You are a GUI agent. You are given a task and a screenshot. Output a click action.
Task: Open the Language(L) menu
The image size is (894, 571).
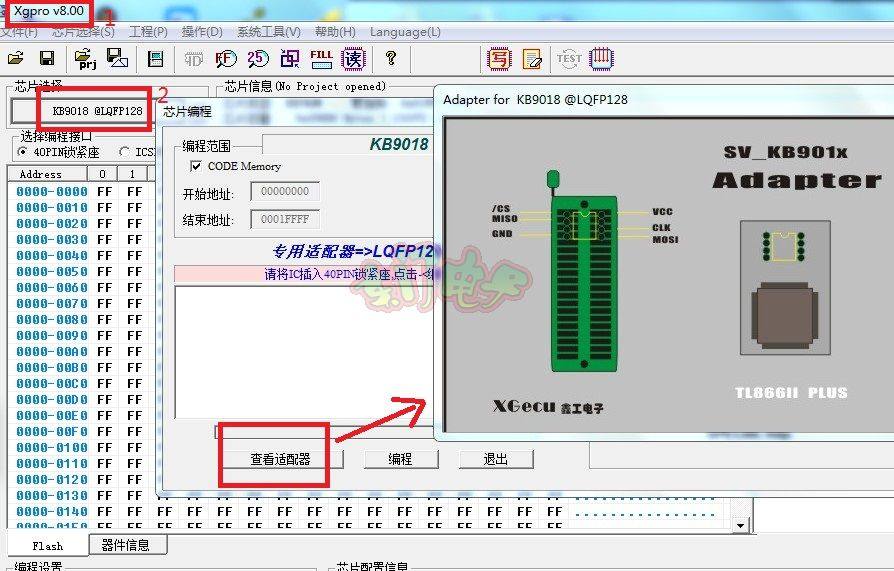click(405, 32)
